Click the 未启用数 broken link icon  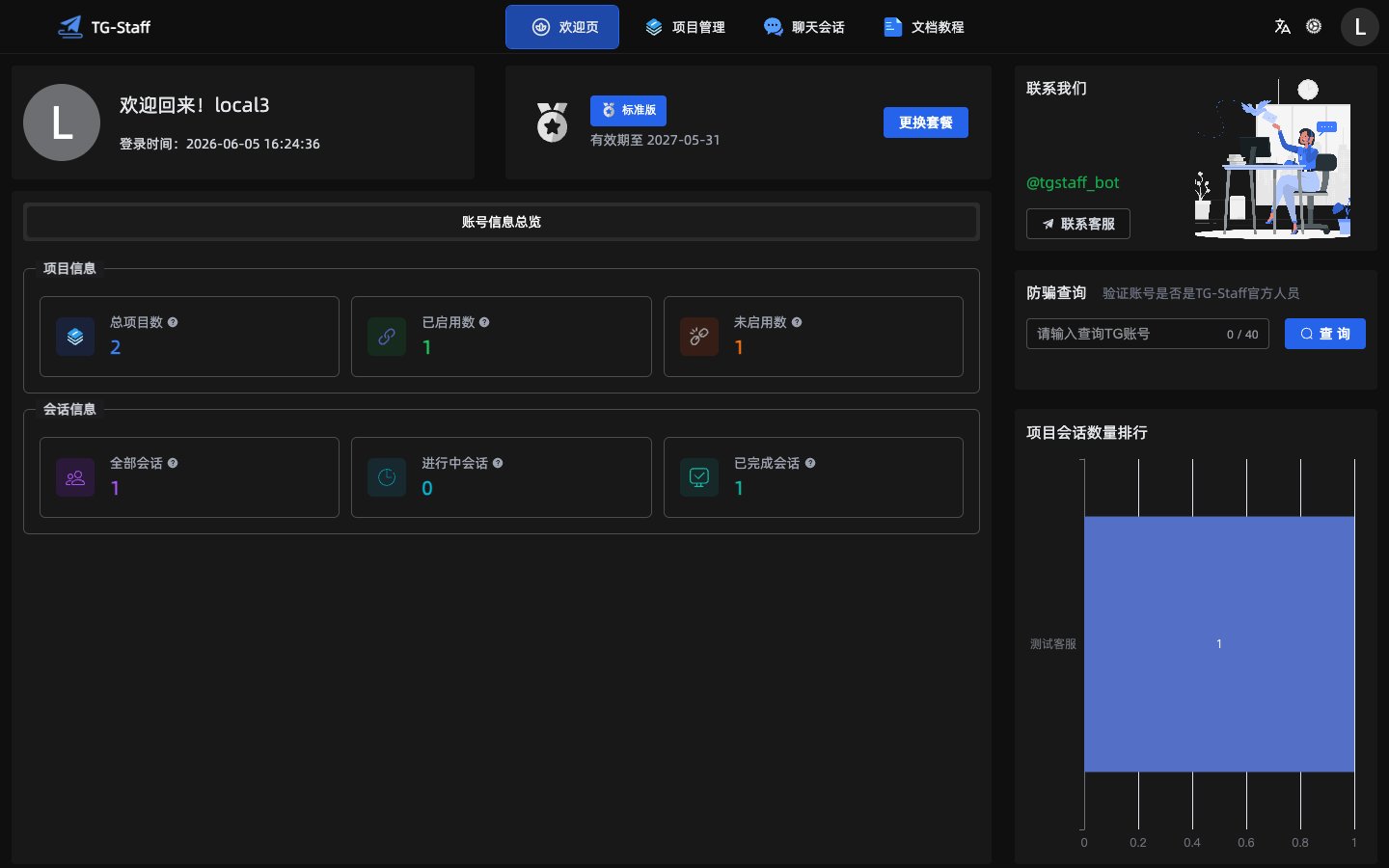point(699,337)
